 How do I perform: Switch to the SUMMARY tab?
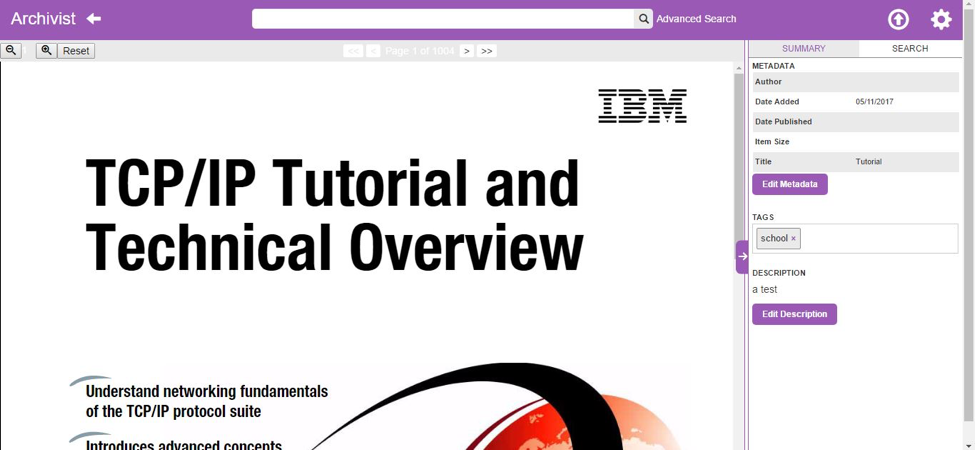click(x=803, y=48)
